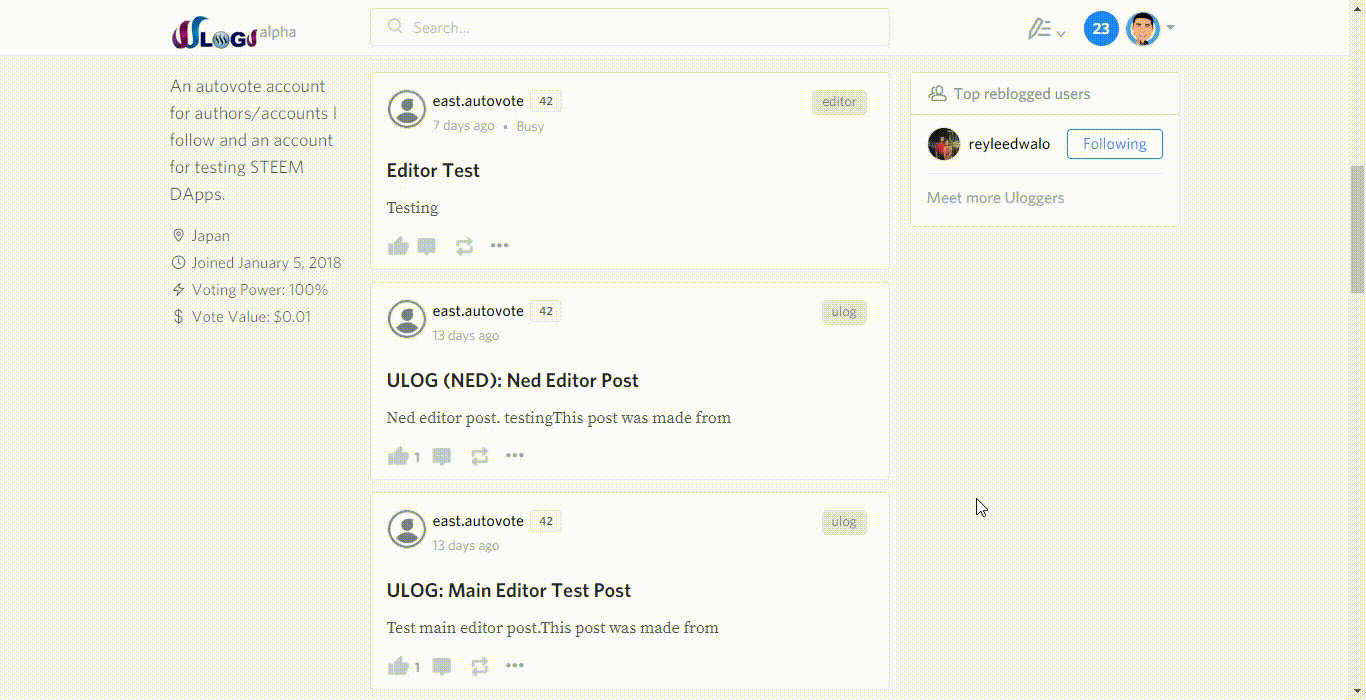The width and height of the screenshot is (1366, 700).
Task: Click 'ulog' tag on Main Editor Test Post
Action: (x=844, y=522)
